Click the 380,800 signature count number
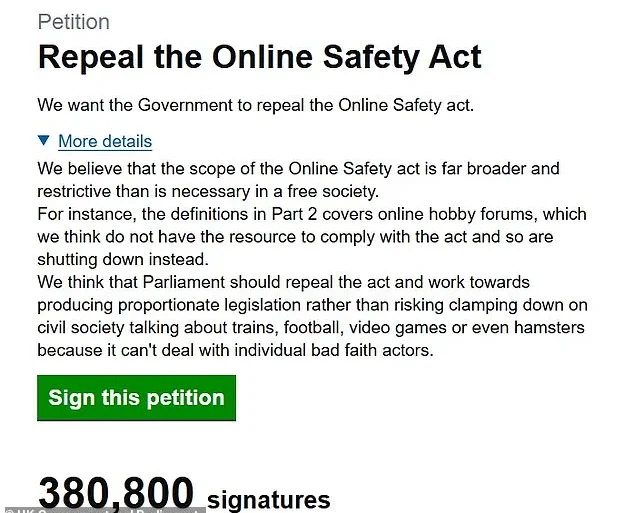This screenshot has height=513, width=634. [116, 494]
